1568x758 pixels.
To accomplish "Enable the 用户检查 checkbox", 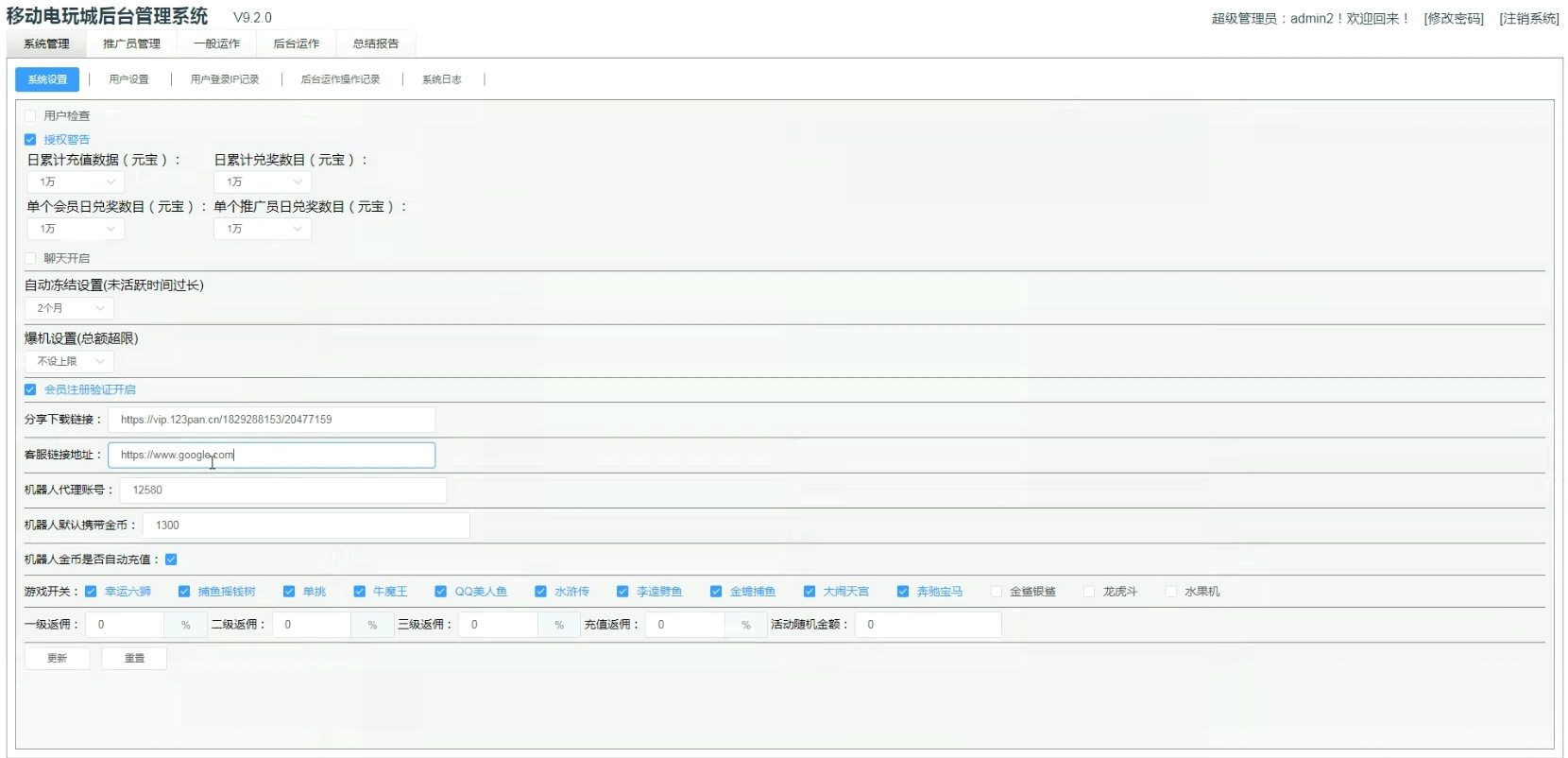I will (30, 115).
